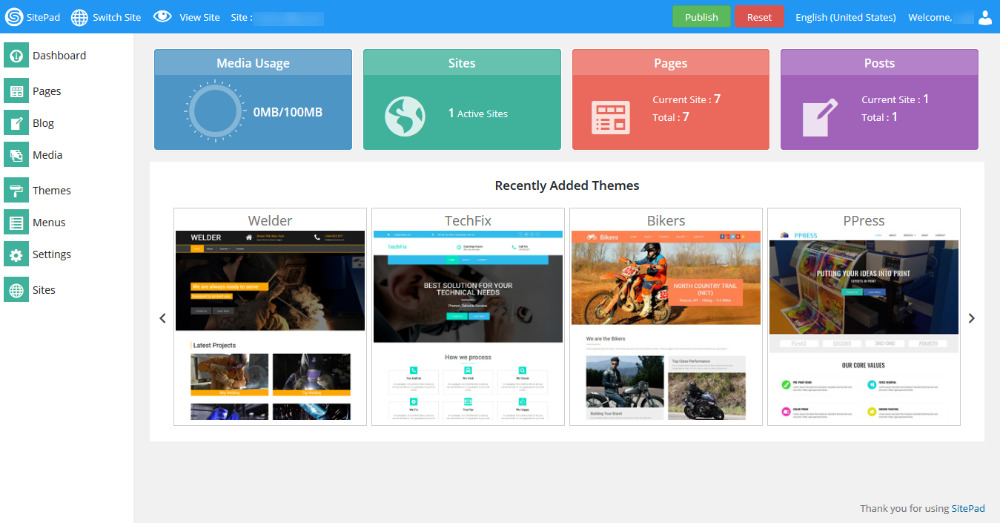Open Pages via its sidebar icon
This screenshot has width=1000, height=523.
coord(16,92)
